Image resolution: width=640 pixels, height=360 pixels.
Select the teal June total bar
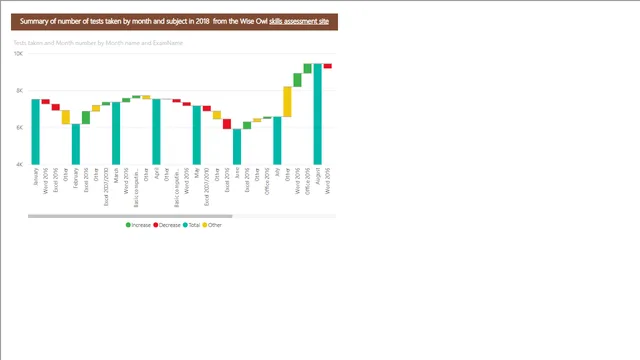(237, 147)
